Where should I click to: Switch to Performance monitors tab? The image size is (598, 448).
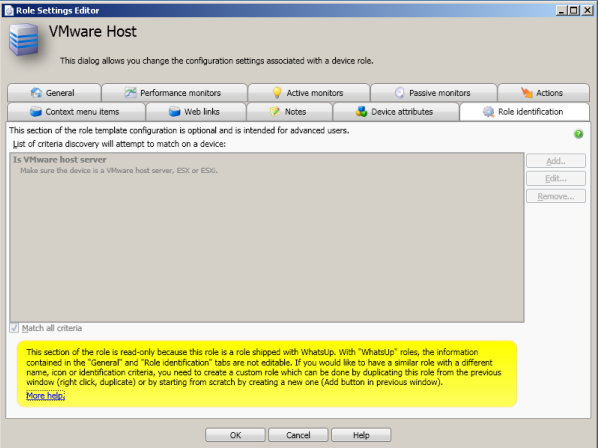(174, 93)
